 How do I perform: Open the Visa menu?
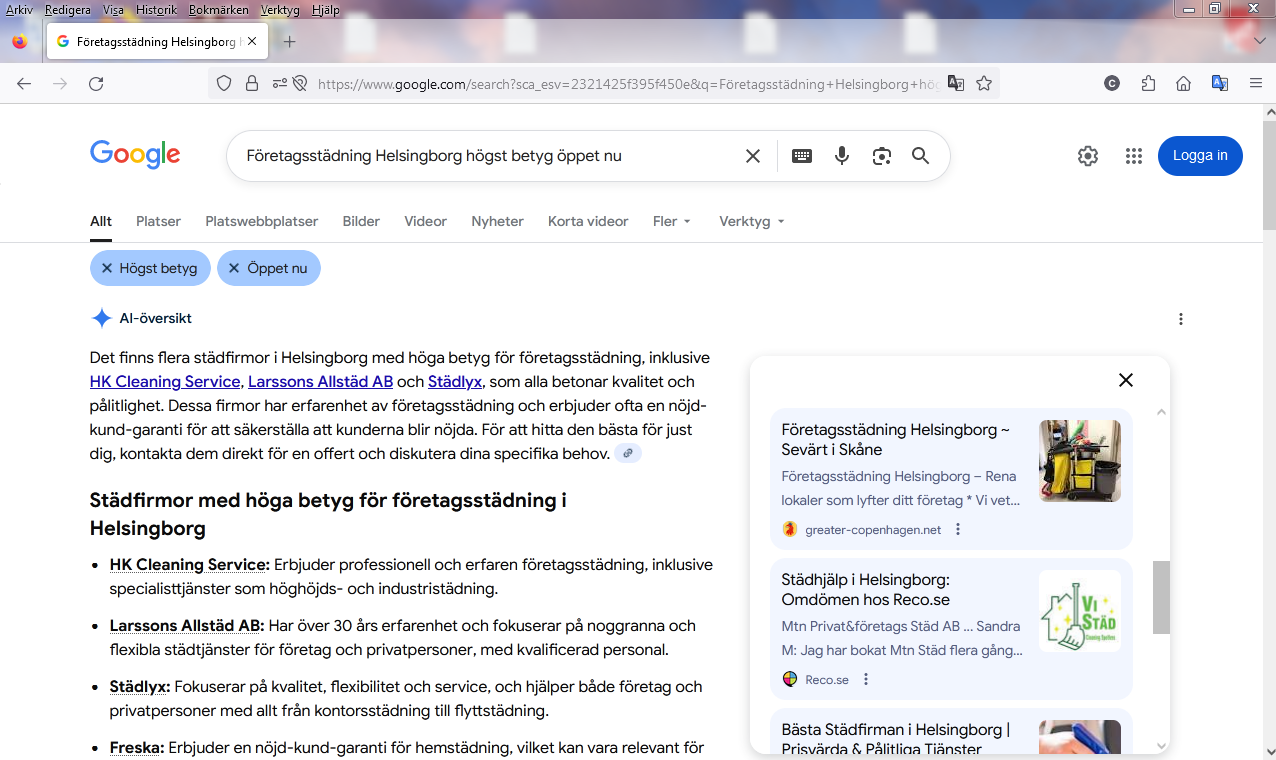[x=113, y=10]
